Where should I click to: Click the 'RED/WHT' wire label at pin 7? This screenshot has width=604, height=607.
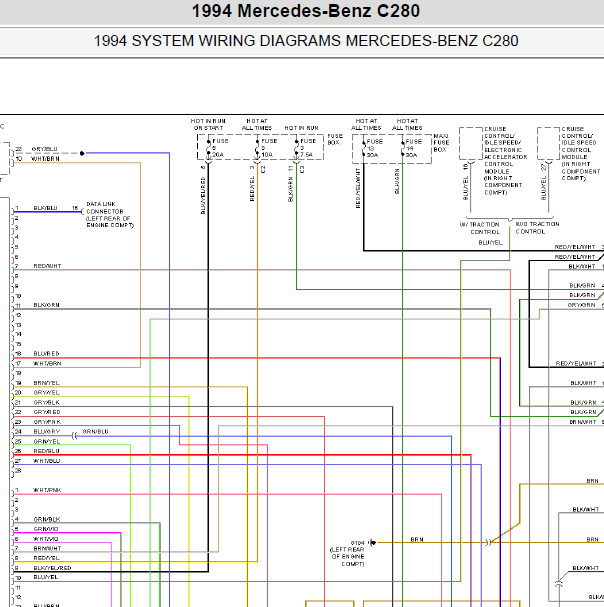click(x=47, y=266)
